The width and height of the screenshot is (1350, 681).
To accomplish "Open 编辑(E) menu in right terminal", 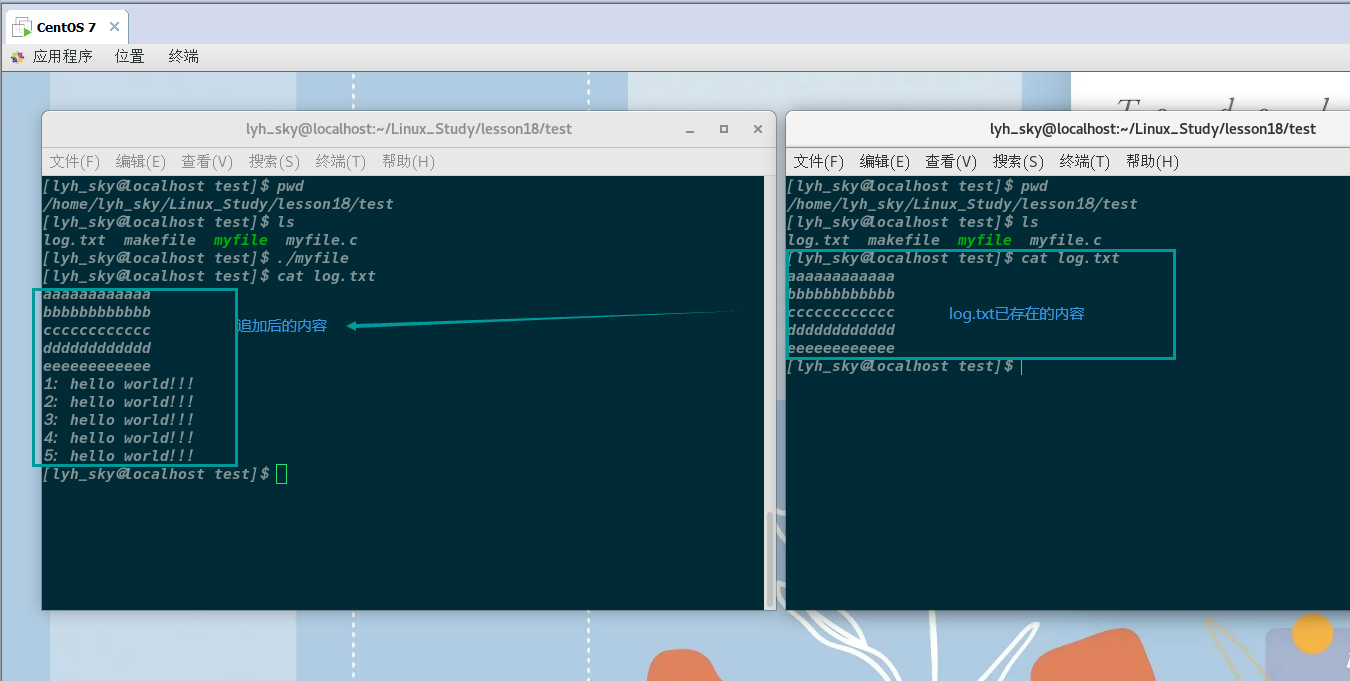I will tap(885, 161).
